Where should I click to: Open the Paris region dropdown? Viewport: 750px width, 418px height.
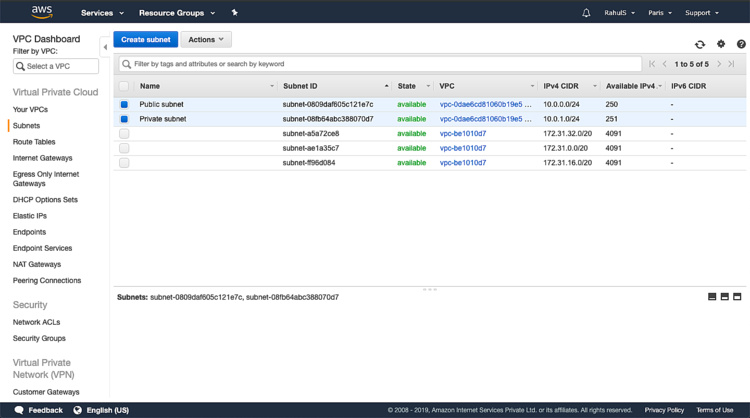(660, 13)
